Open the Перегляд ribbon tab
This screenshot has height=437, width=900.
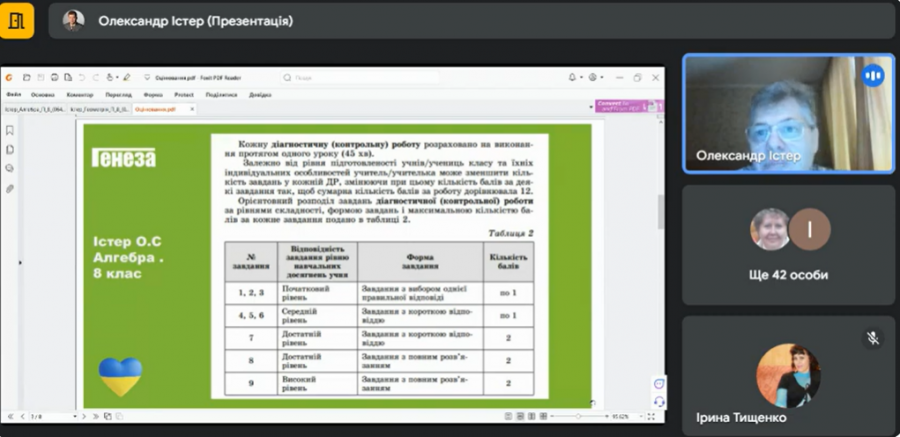tap(119, 95)
